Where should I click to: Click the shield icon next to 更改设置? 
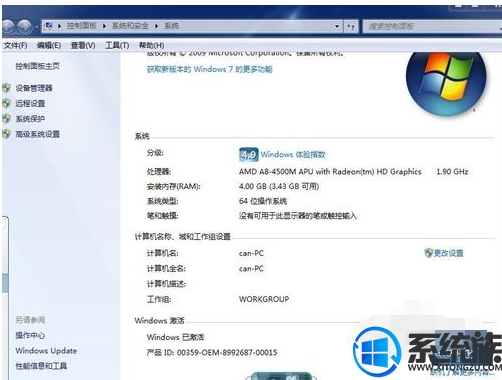[x=428, y=253]
